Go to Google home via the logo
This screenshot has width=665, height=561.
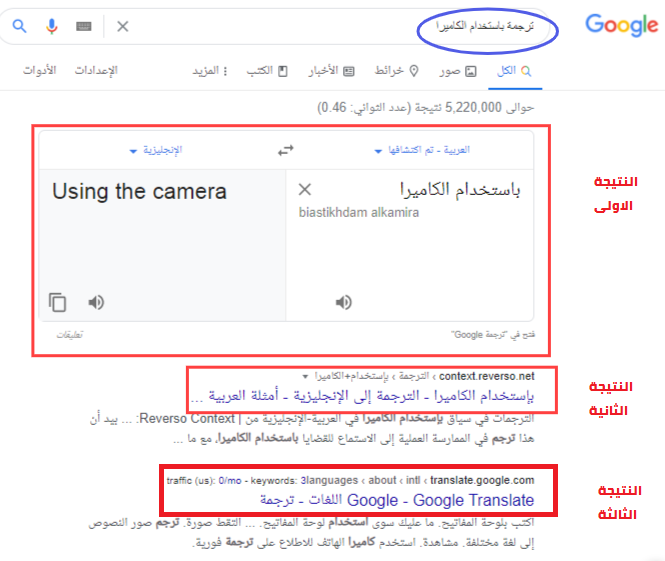tap(622, 25)
